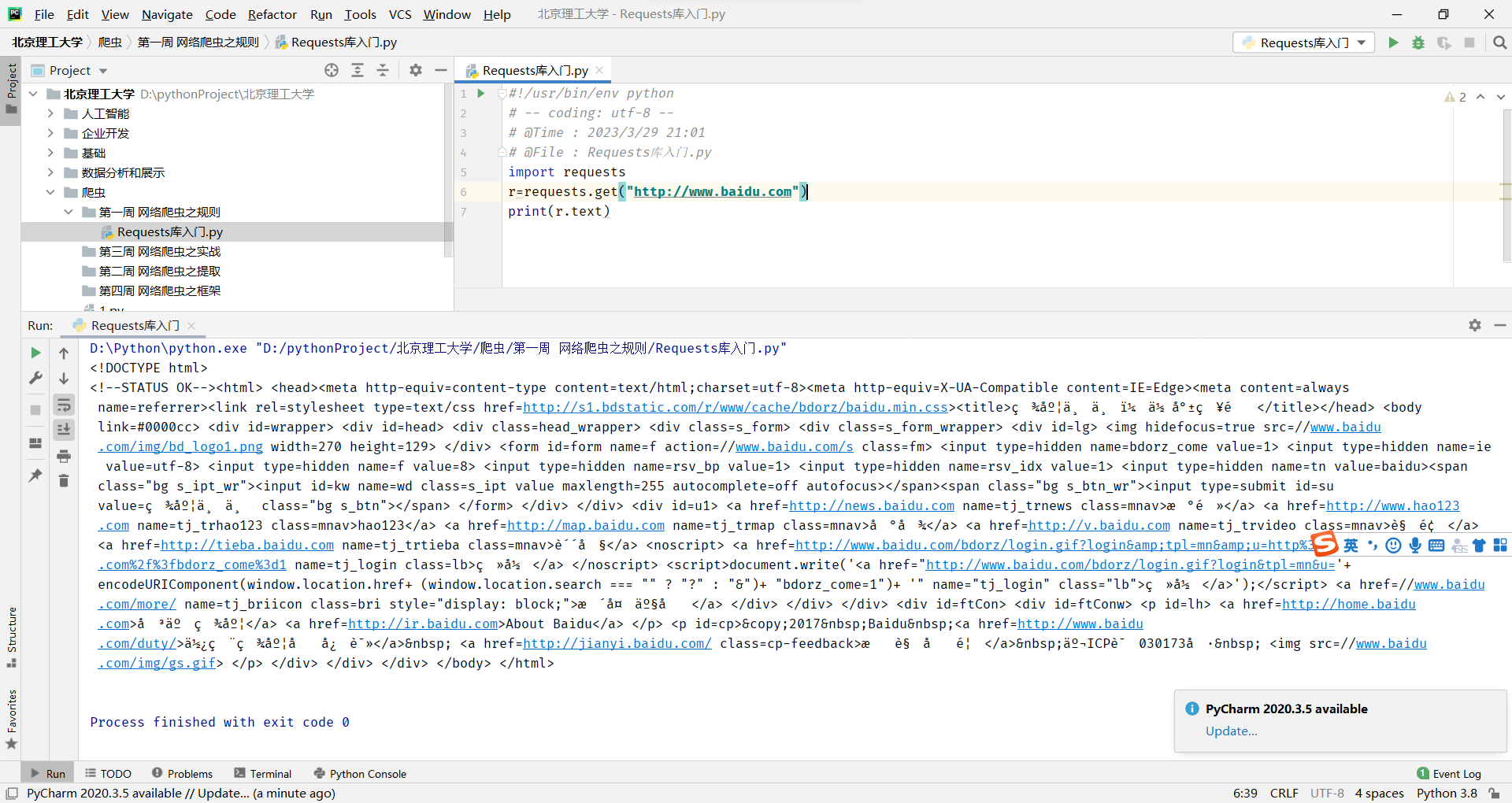
Task: Open the Python Console tab
Action: point(360,774)
